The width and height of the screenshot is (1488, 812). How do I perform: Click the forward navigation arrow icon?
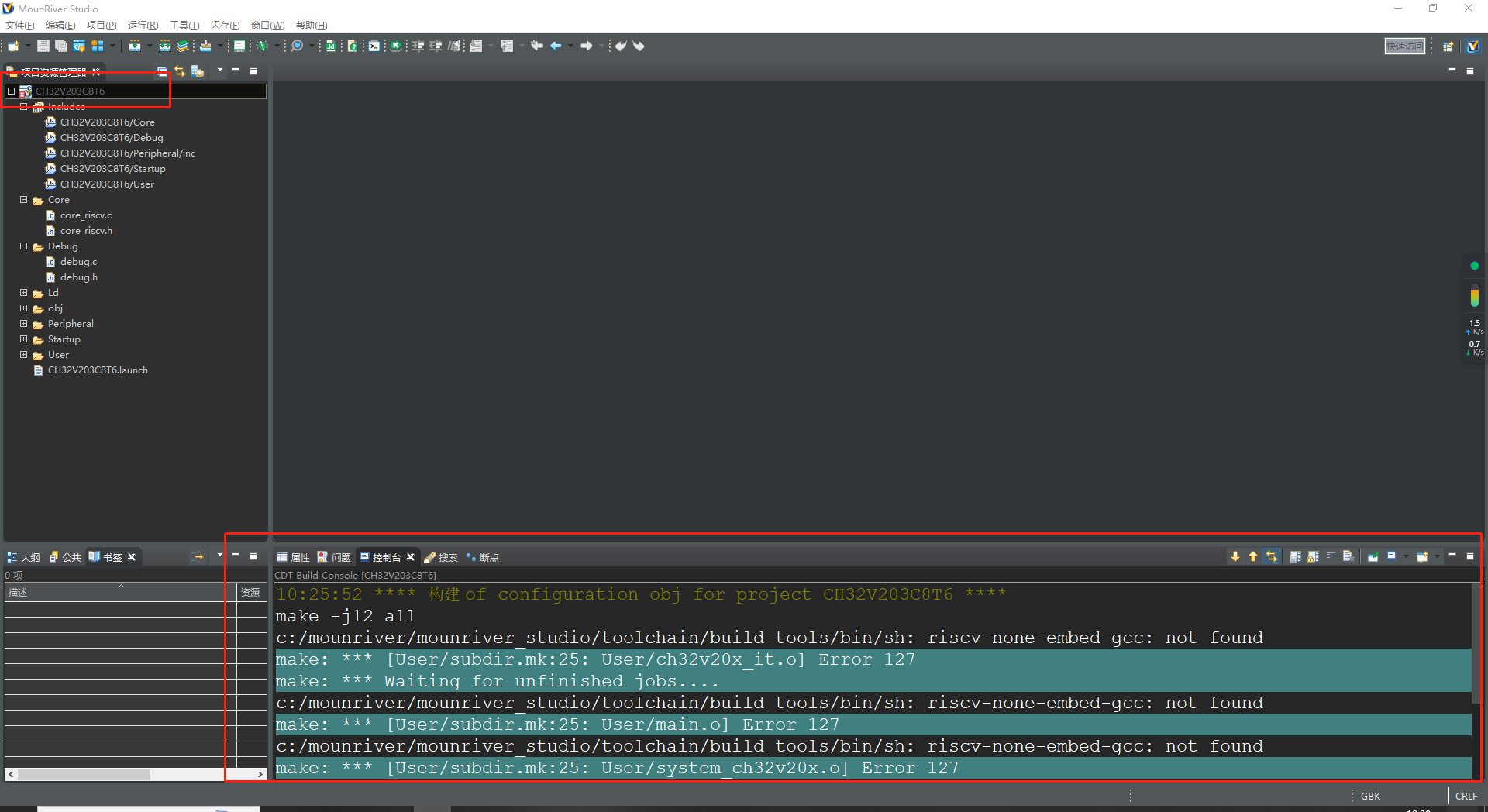587,46
